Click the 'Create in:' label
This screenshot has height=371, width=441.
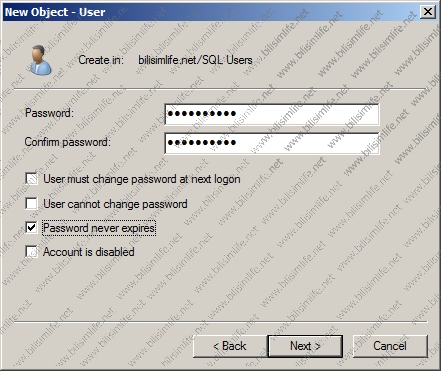(x=101, y=60)
